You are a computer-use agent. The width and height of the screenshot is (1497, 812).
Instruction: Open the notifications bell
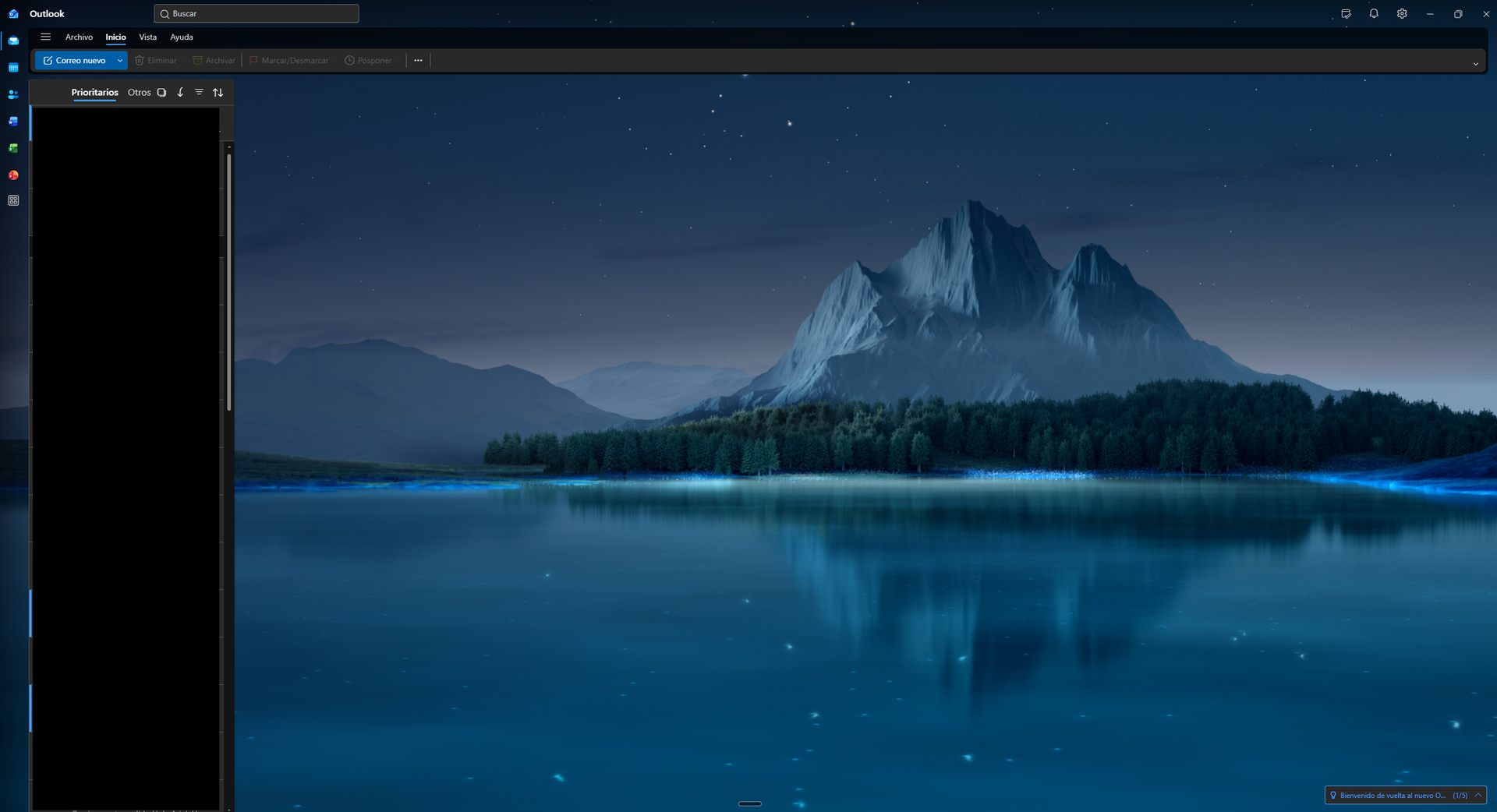click(1374, 14)
